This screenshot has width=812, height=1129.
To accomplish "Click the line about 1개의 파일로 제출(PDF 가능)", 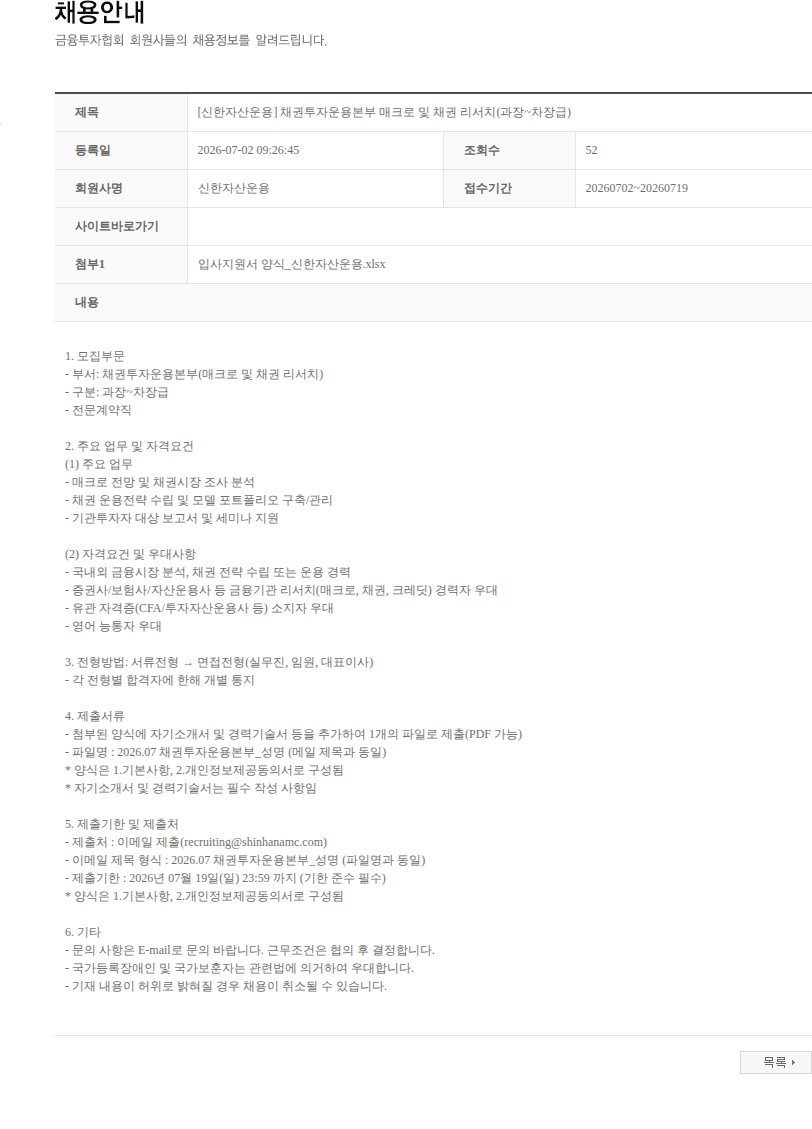I will point(294,734).
